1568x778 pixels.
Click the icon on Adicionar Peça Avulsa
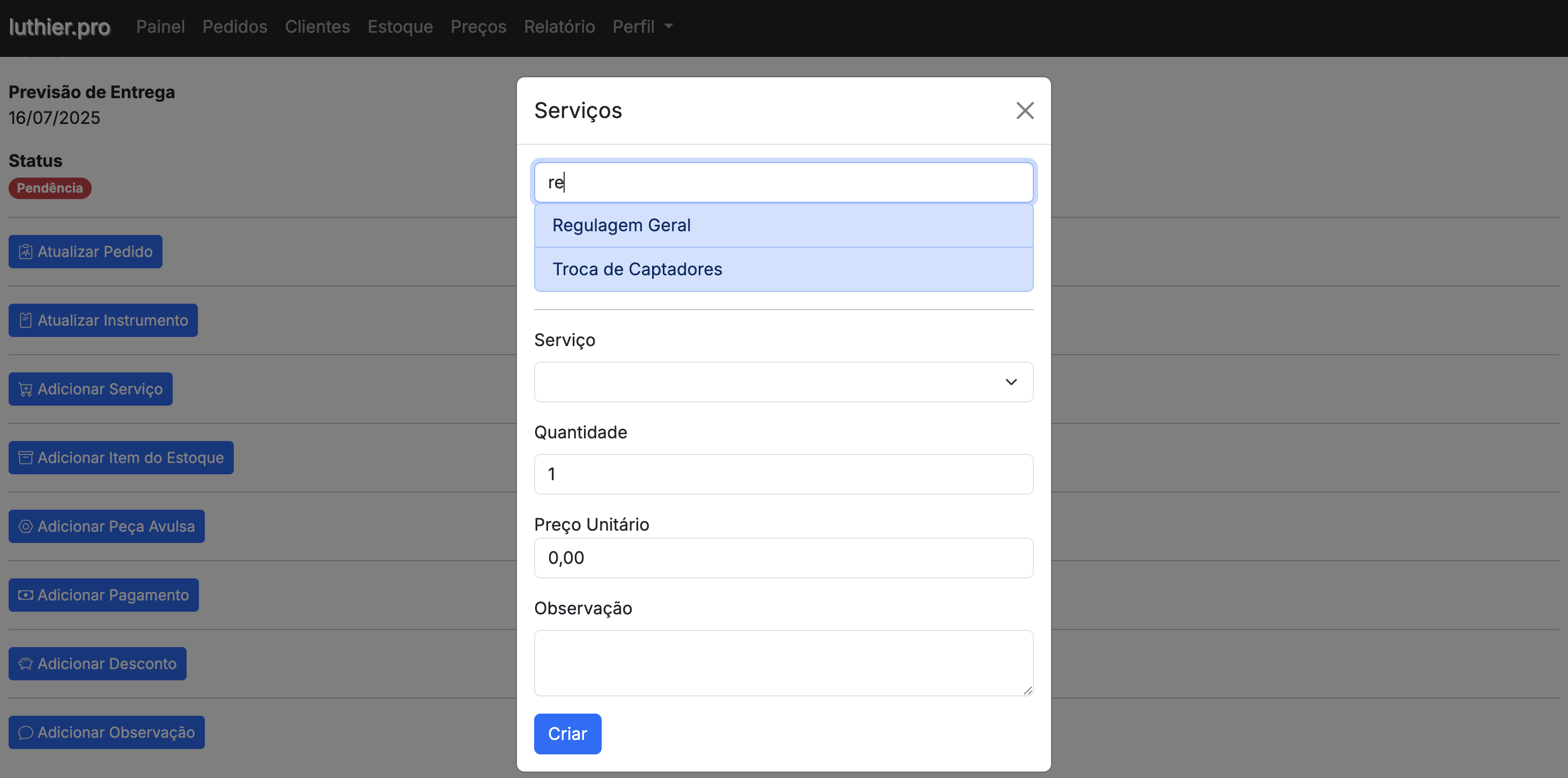pyautogui.click(x=26, y=526)
